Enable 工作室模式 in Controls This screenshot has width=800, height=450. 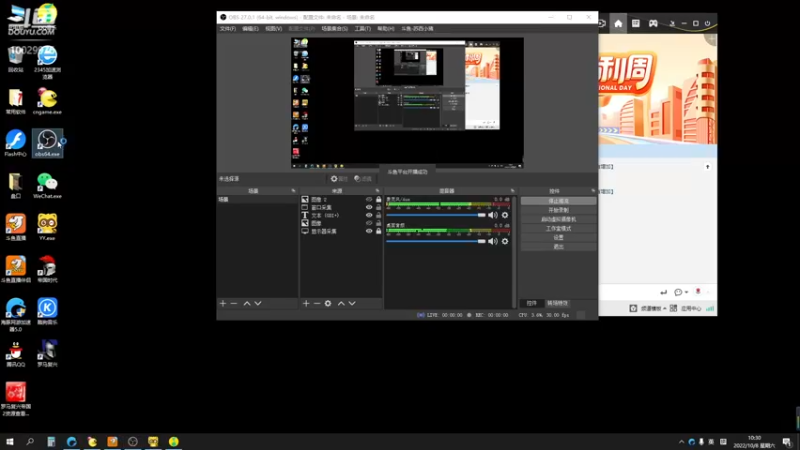(x=559, y=229)
